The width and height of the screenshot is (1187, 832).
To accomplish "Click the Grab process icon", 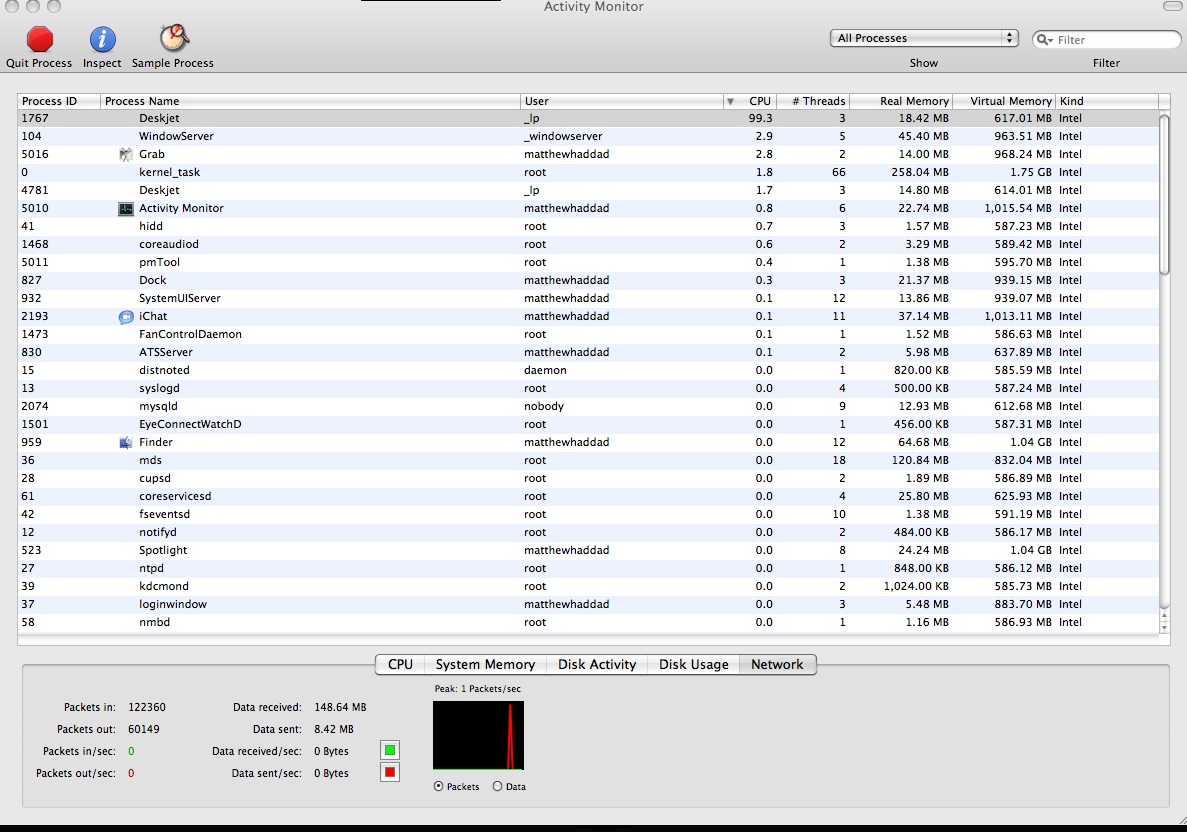I will [x=126, y=154].
